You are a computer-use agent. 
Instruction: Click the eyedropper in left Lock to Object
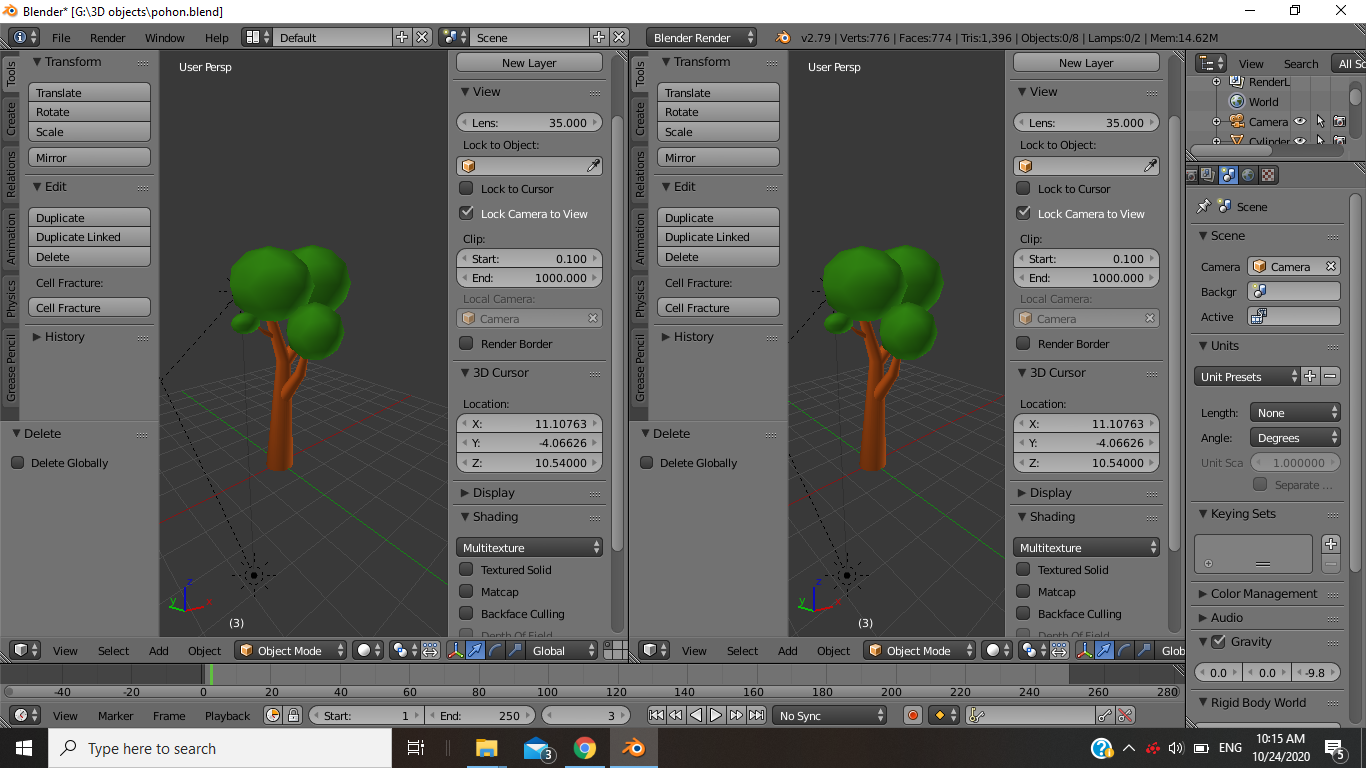(x=594, y=166)
